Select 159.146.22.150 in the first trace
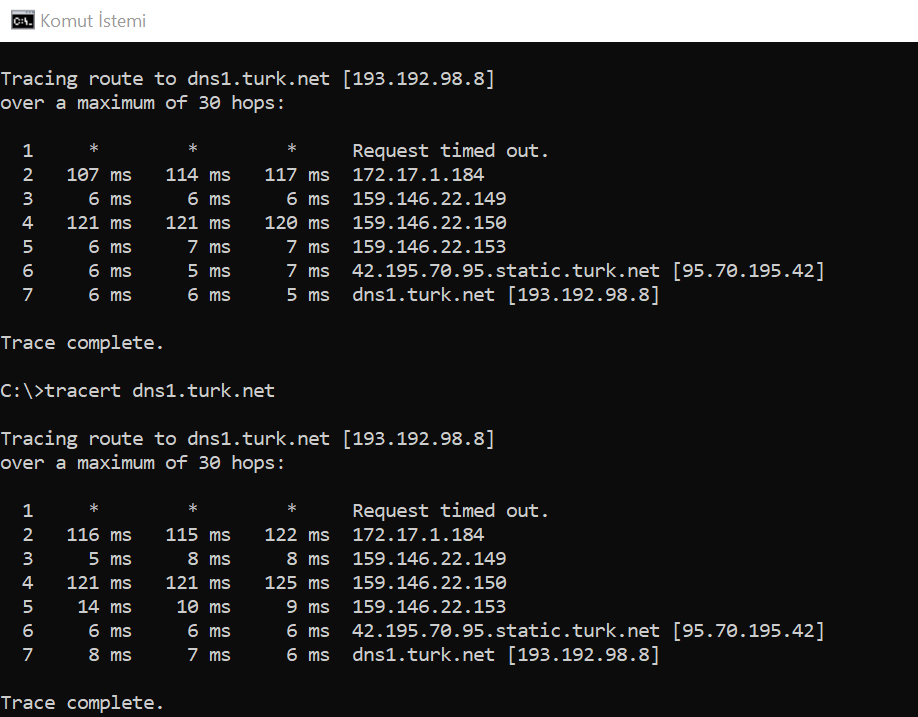The image size is (918, 717). pos(429,222)
